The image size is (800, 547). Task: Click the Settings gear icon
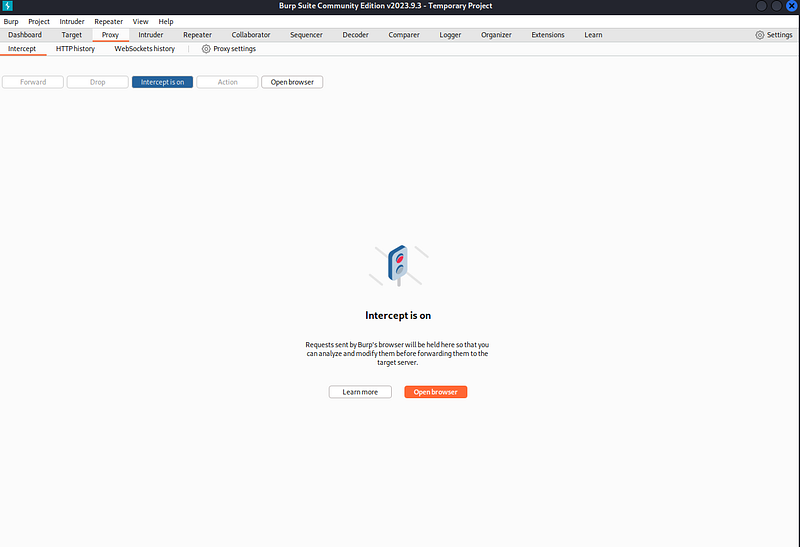point(760,35)
